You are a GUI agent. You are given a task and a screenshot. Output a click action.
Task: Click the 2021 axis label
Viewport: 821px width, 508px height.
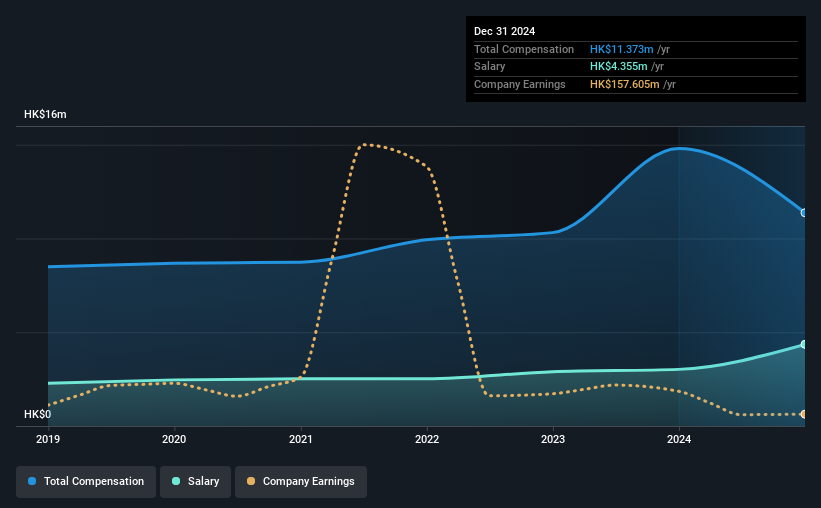[301, 439]
